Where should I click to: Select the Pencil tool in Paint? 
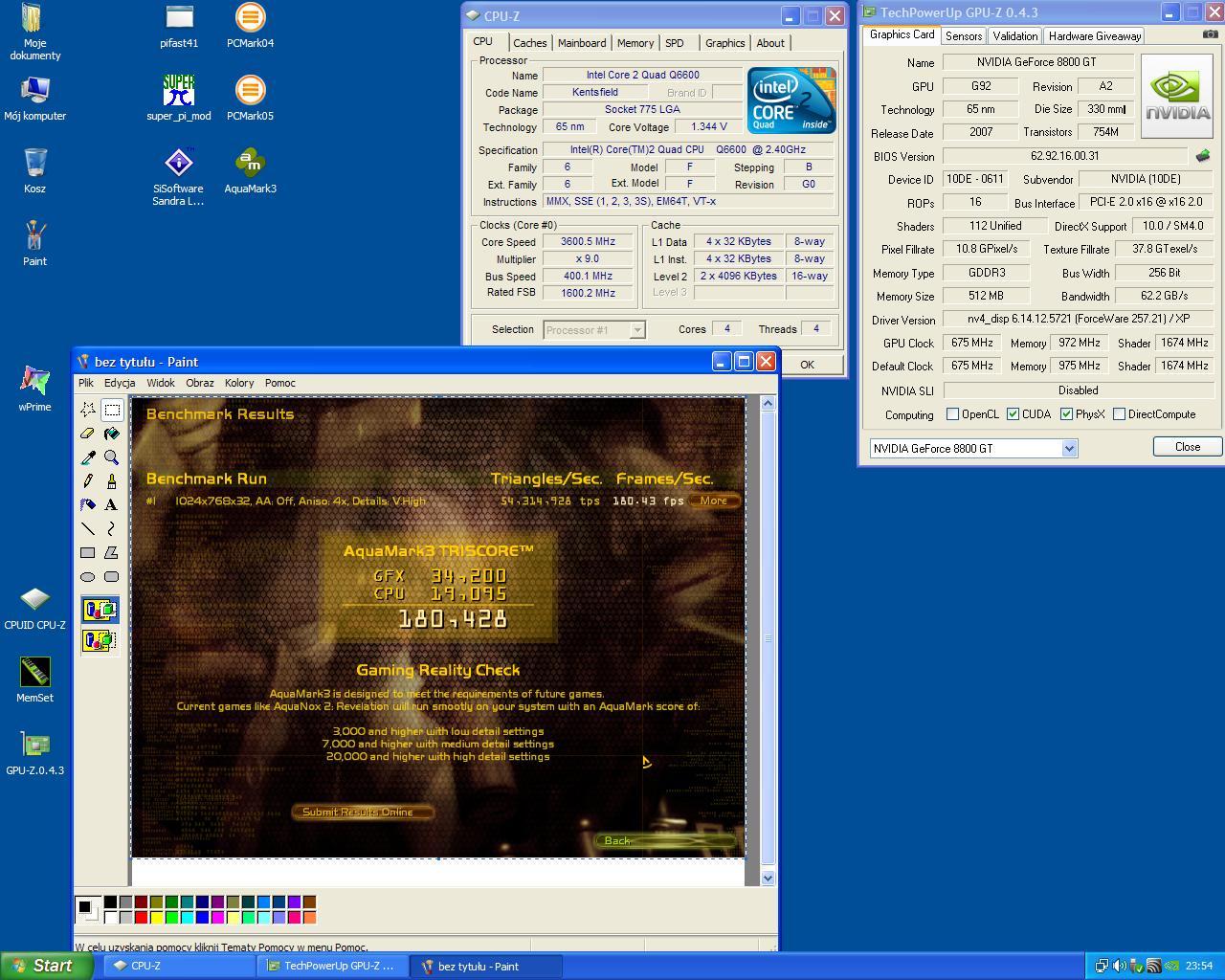point(88,481)
